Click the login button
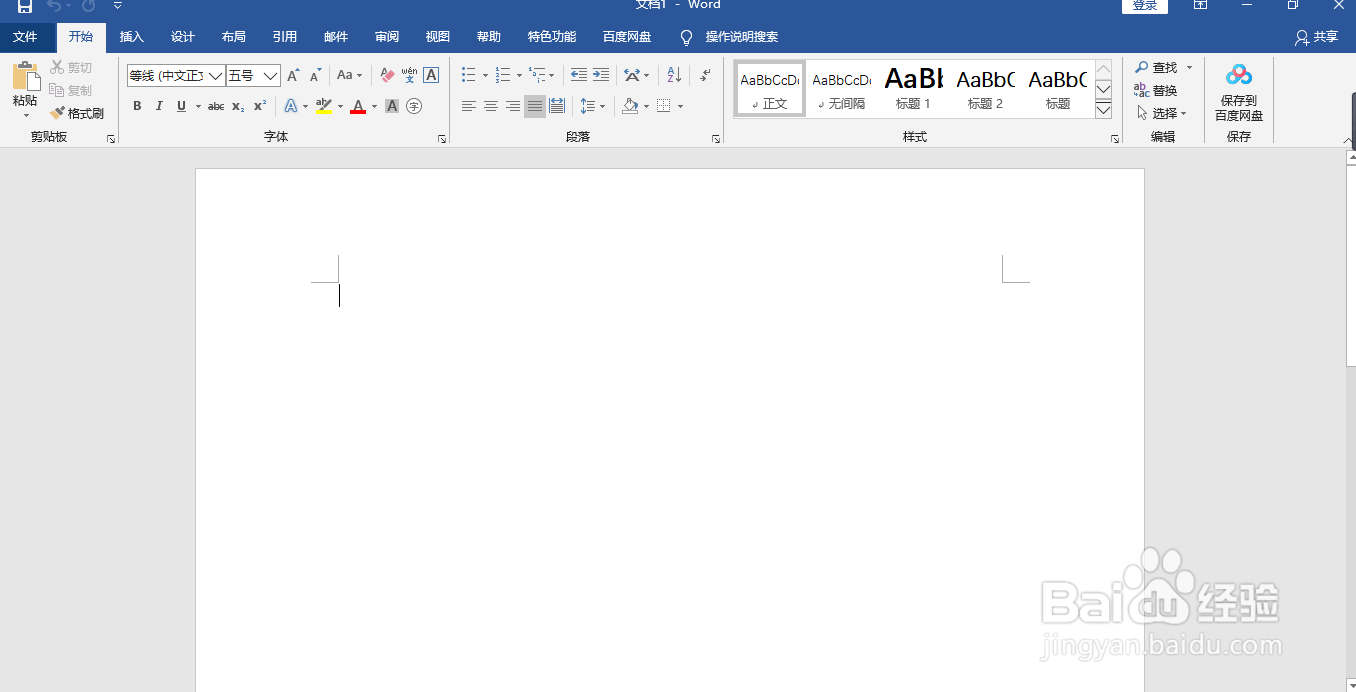 pos(1145,5)
